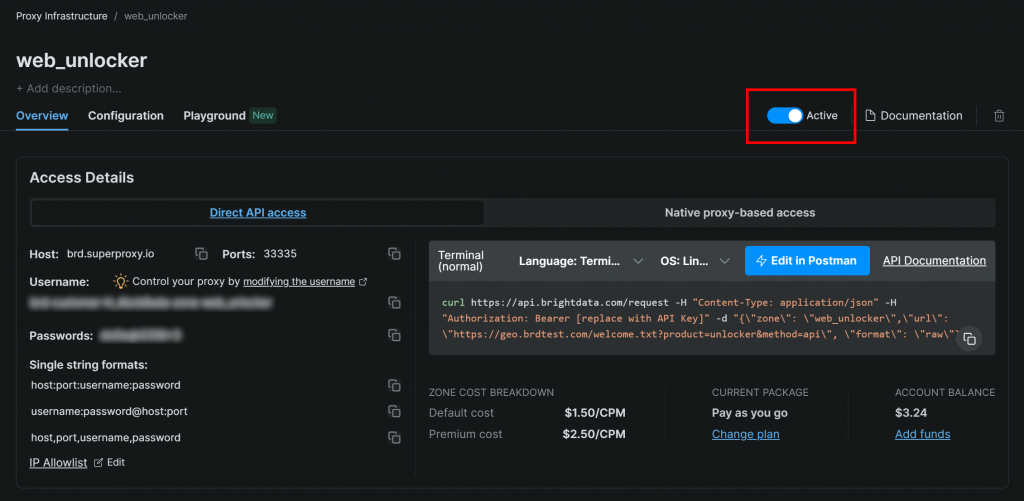Screen dimensions: 1024x501
Task: Toggle the Active zone switch
Action: (785, 116)
